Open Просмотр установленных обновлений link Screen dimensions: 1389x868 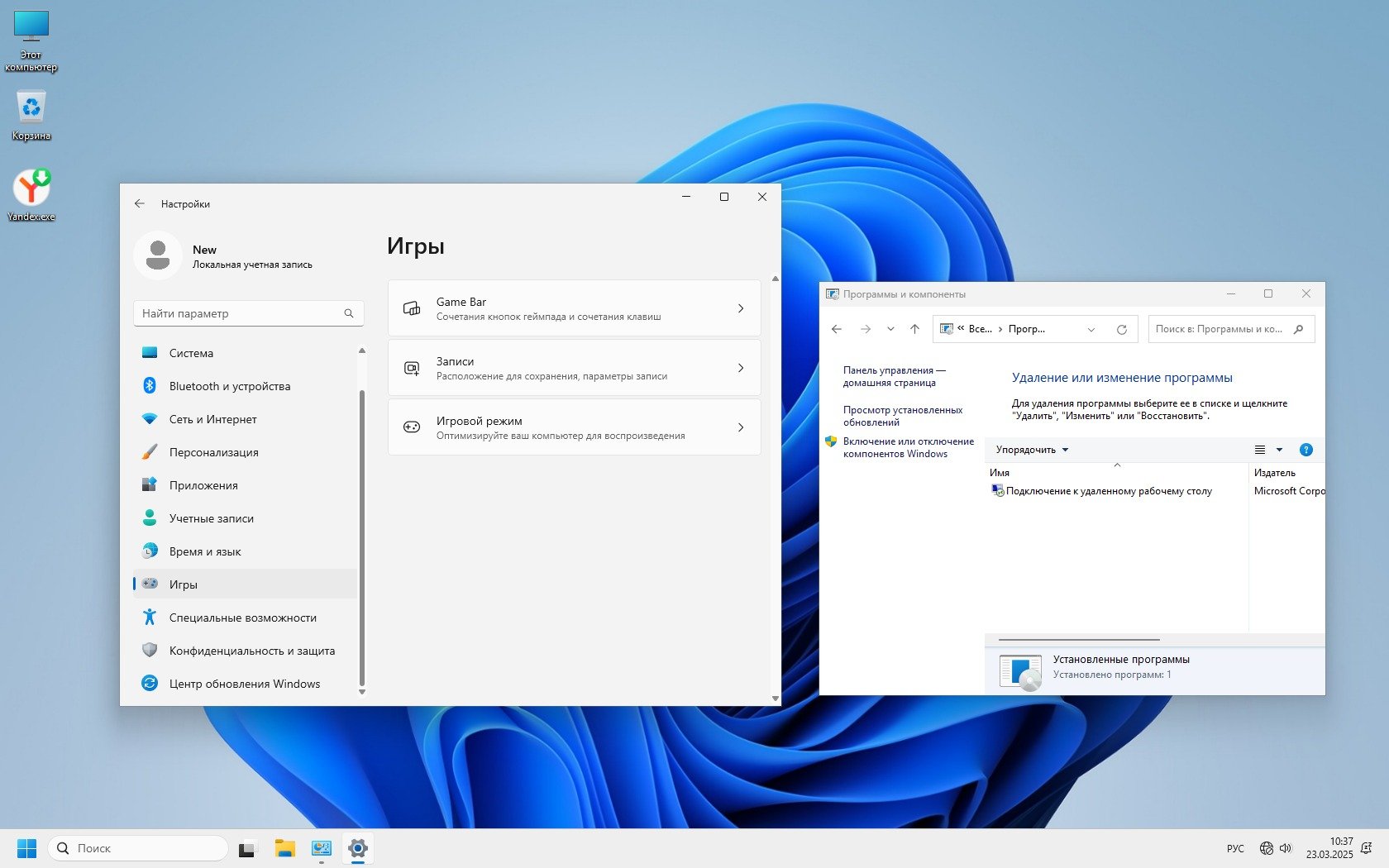902,416
